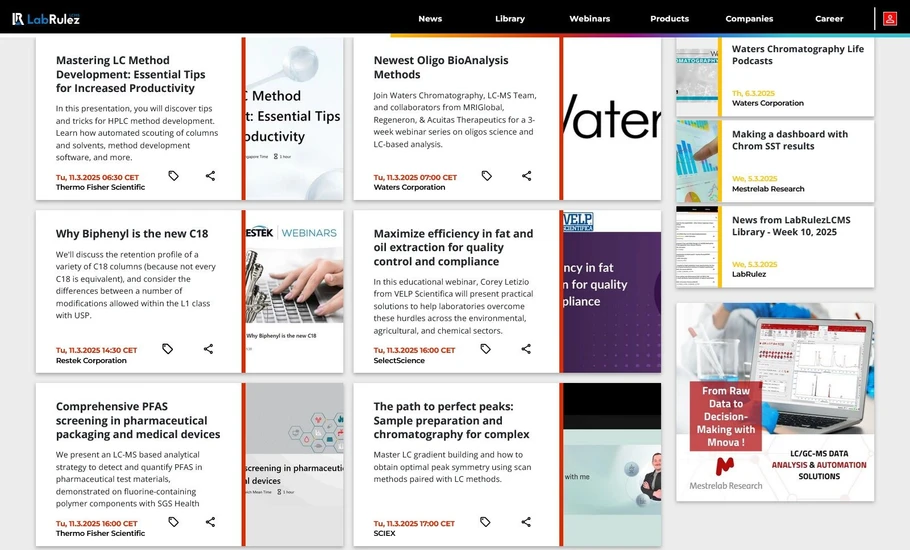Open Waters Chromatography Life Podcasts article
The image size is (910, 550).
tap(798, 55)
